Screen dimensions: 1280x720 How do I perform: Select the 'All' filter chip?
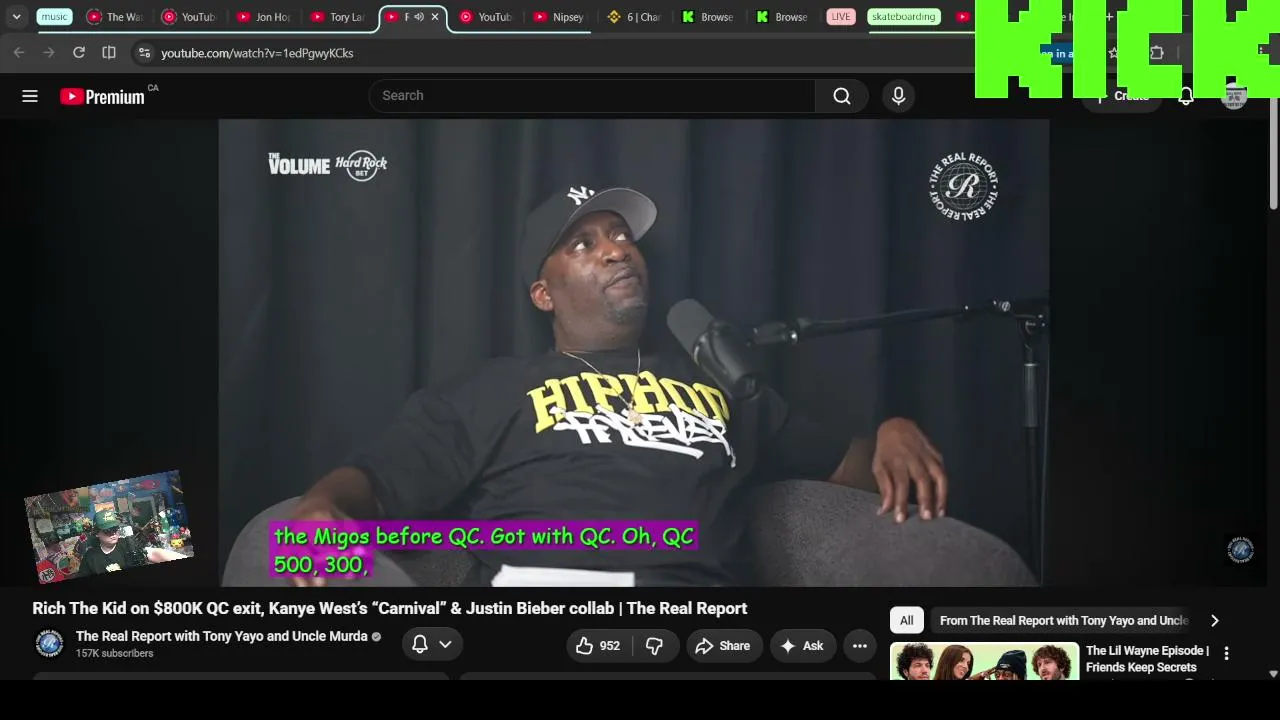(x=906, y=621)
